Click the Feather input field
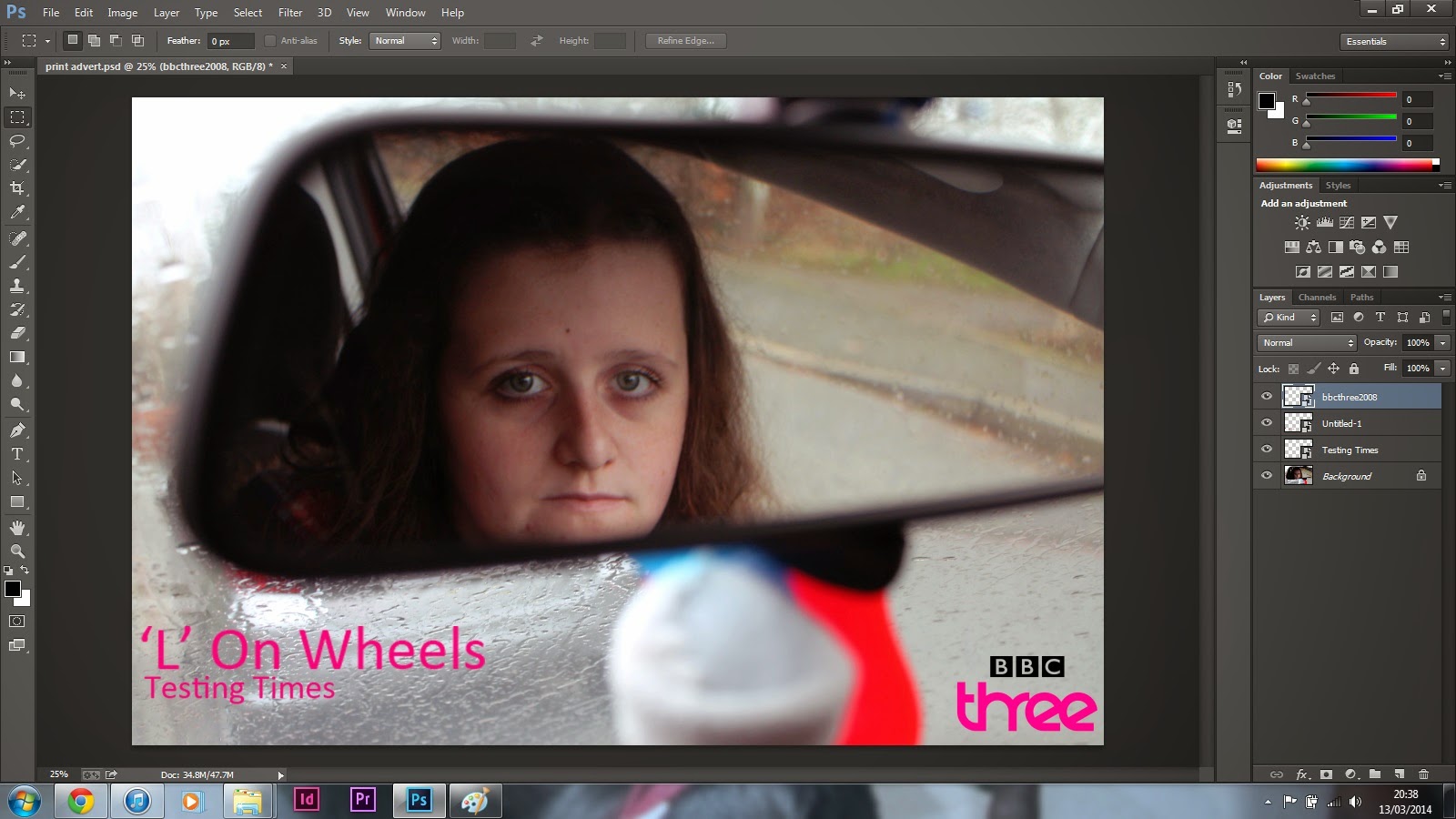 (230, 41)
